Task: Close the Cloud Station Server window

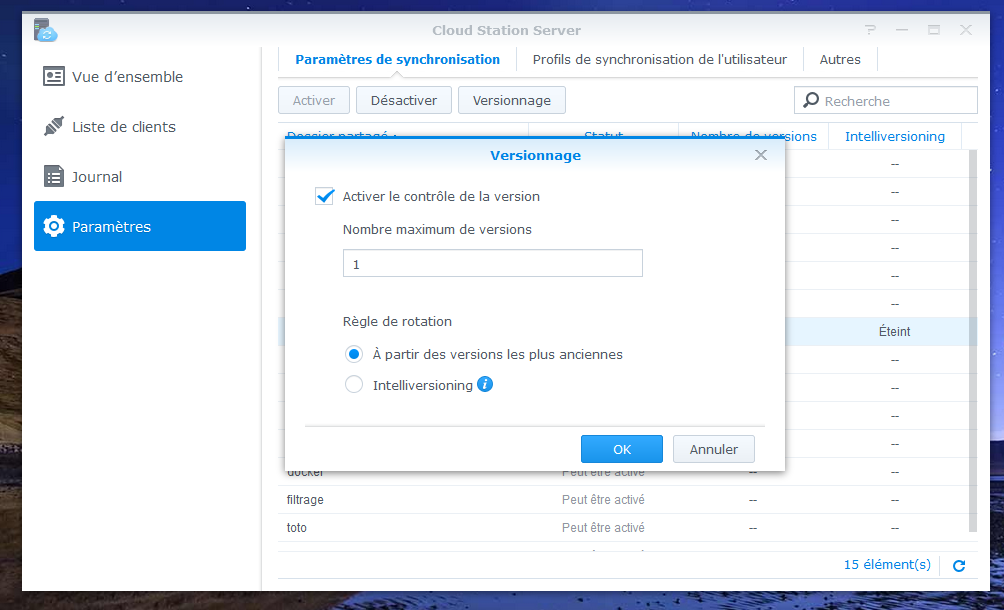Action: pos(966,30)
